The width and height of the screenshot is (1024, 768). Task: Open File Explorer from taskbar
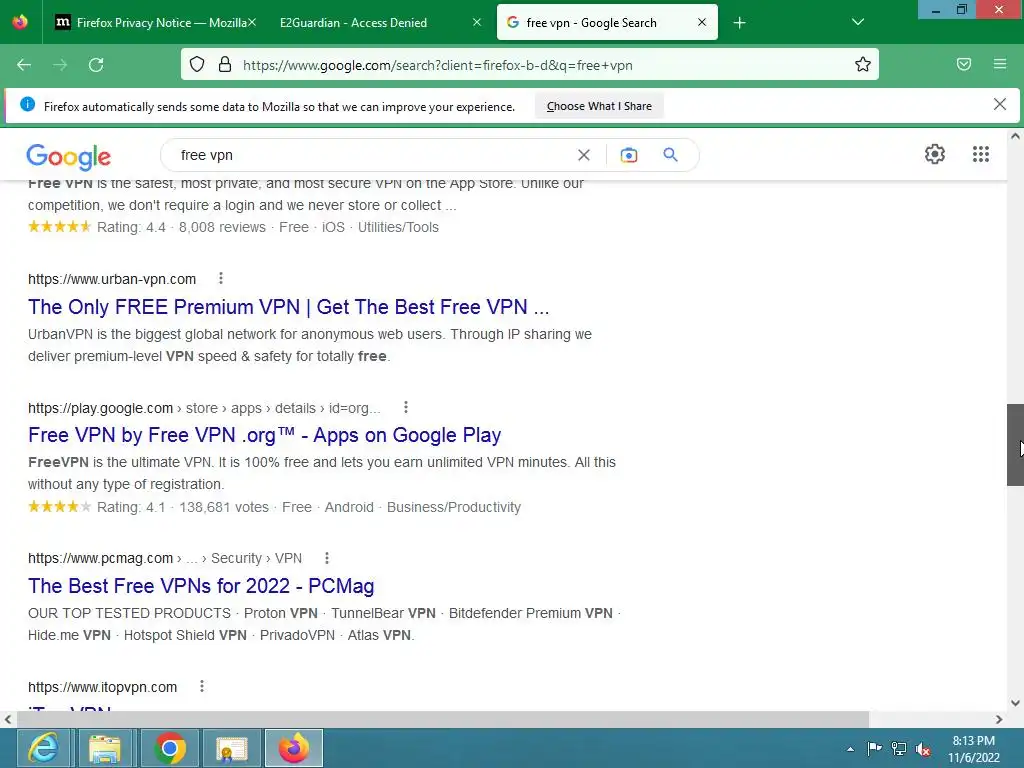(105, 748)
